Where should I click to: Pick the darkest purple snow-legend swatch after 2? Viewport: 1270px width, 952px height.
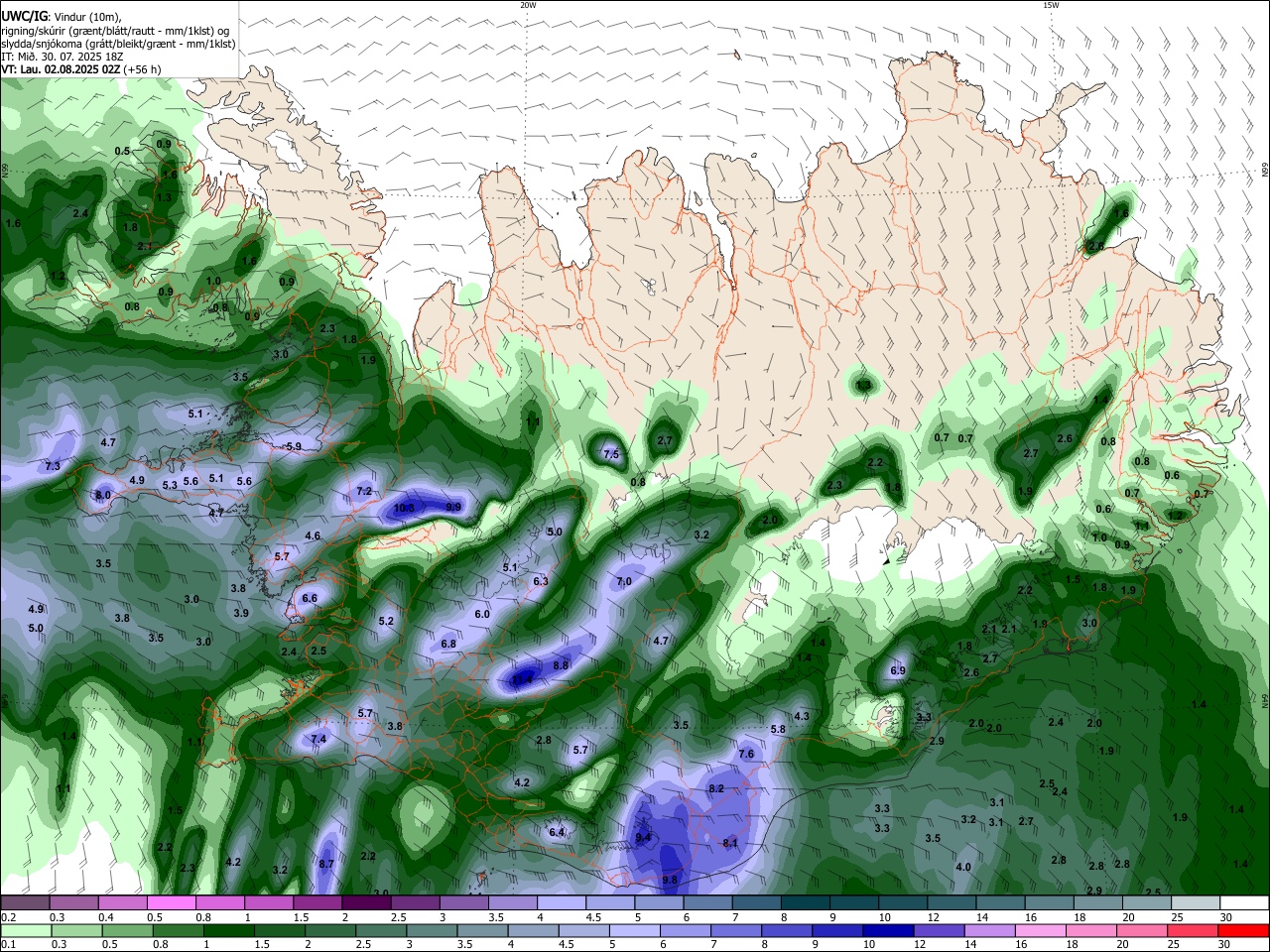365,903
